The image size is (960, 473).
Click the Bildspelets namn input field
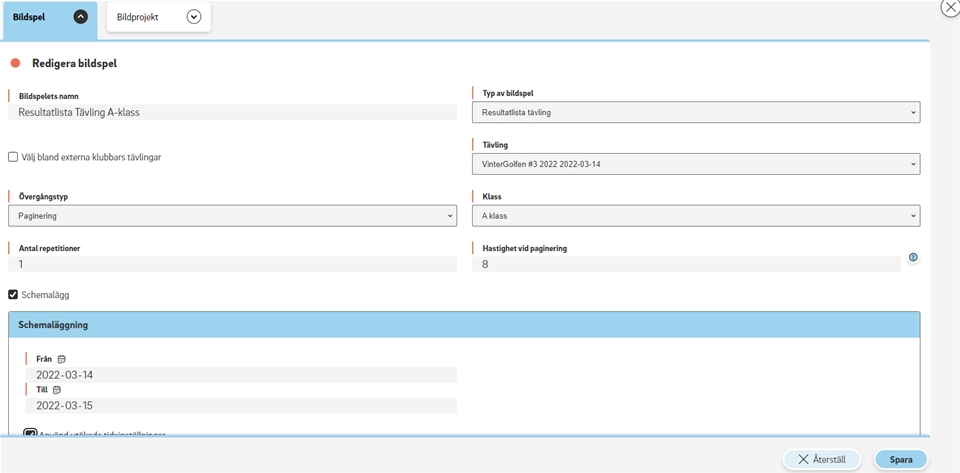tap(232, 113)
